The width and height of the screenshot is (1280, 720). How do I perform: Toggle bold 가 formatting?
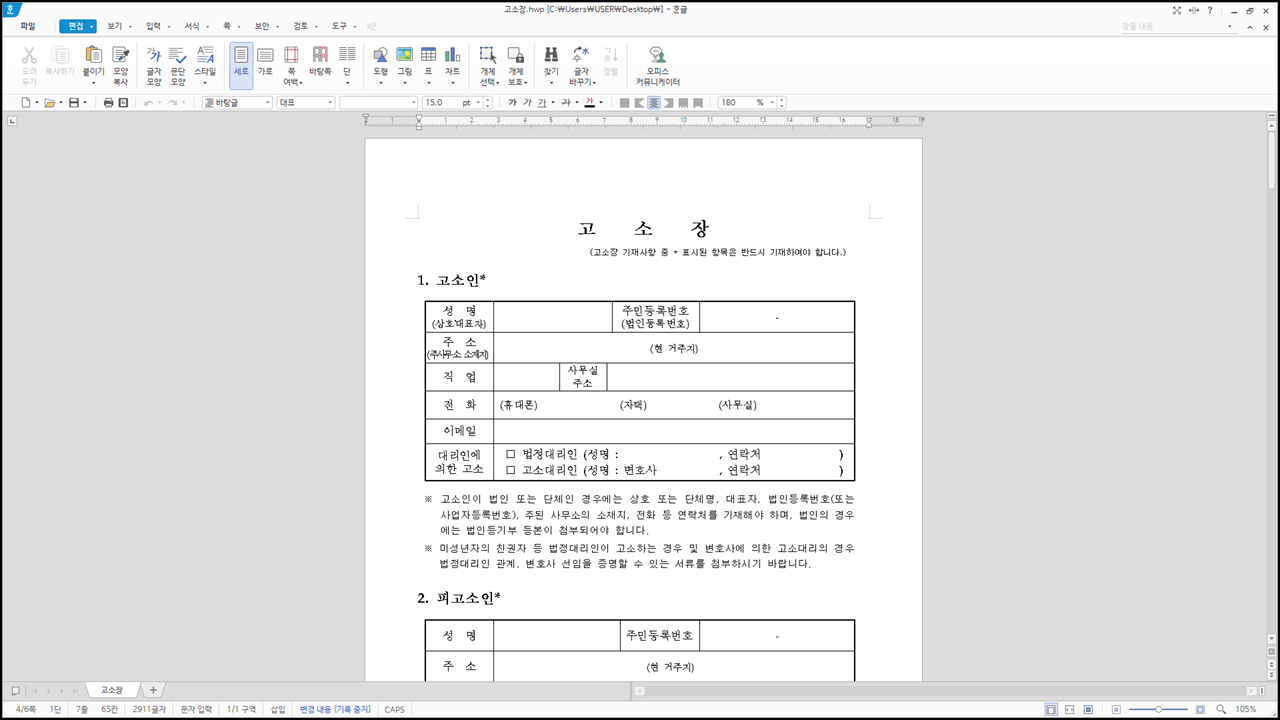[x=512, y=103]
